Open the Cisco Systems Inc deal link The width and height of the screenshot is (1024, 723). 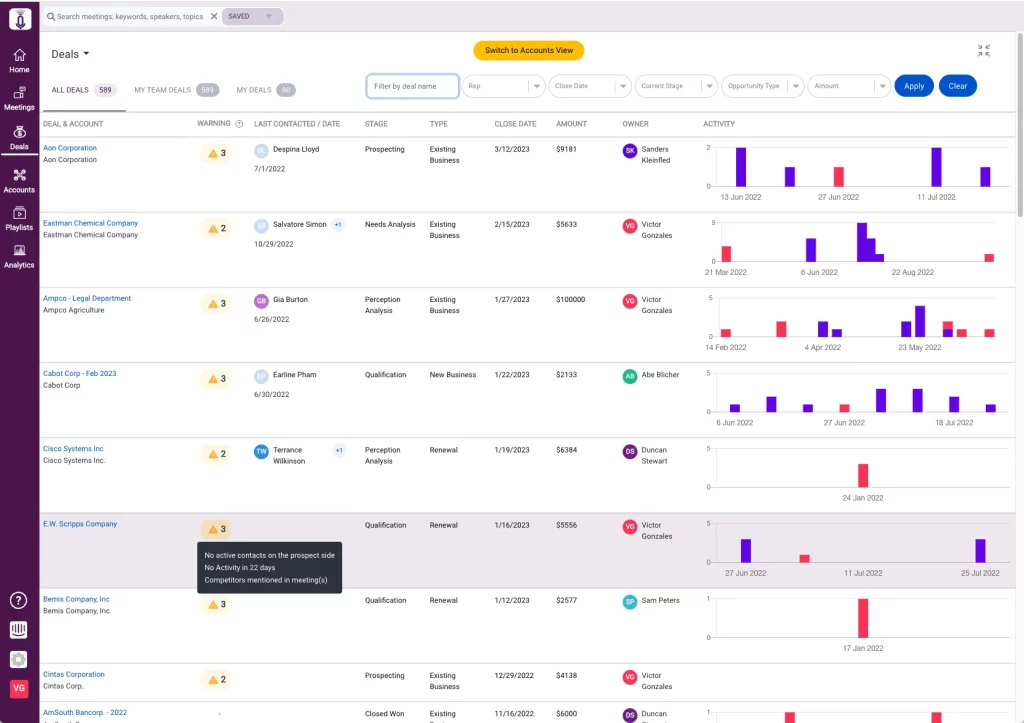point(73,449)
